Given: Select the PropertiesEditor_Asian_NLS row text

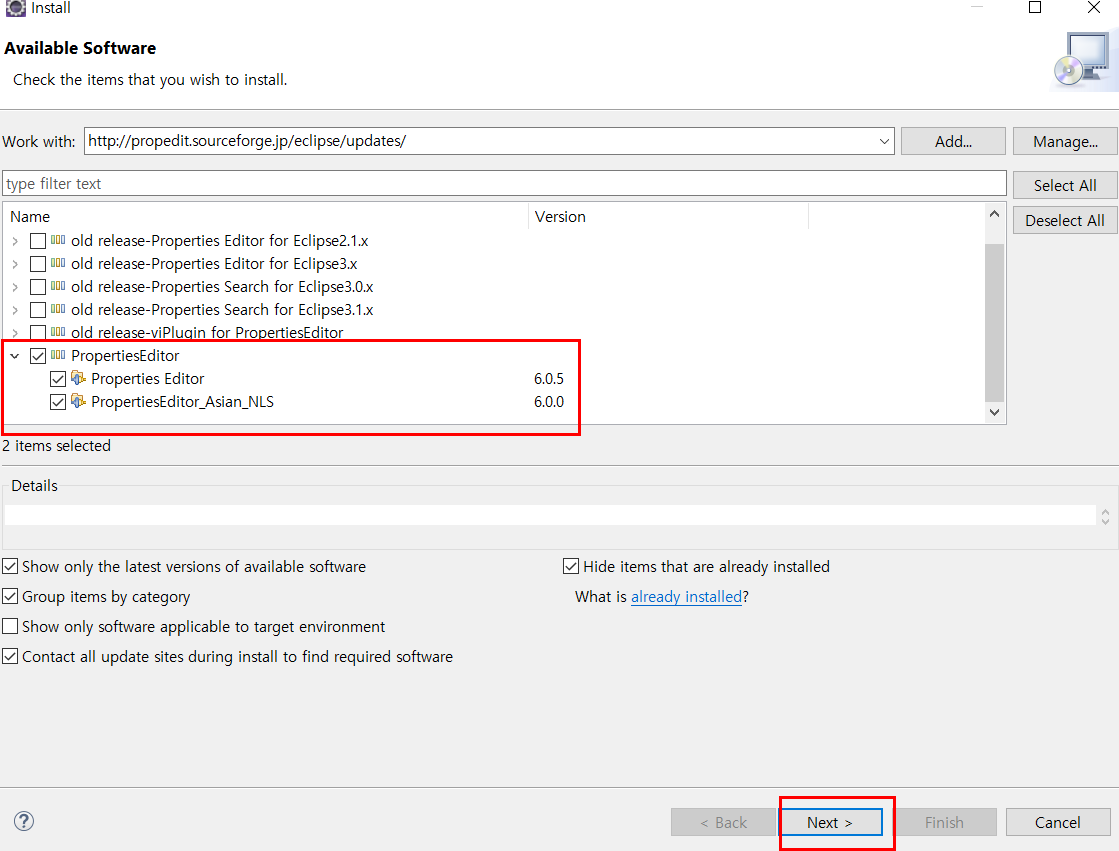Looking at the screenshot, I should (x=183, y=402).
